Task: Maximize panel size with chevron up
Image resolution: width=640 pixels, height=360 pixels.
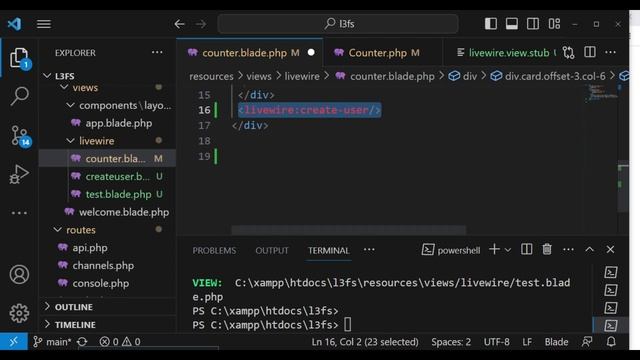Action: [589, 249]
